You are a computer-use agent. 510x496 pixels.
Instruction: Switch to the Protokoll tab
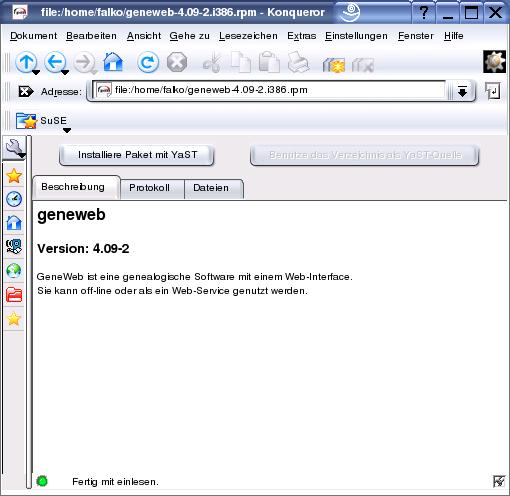tap(152, 188)
